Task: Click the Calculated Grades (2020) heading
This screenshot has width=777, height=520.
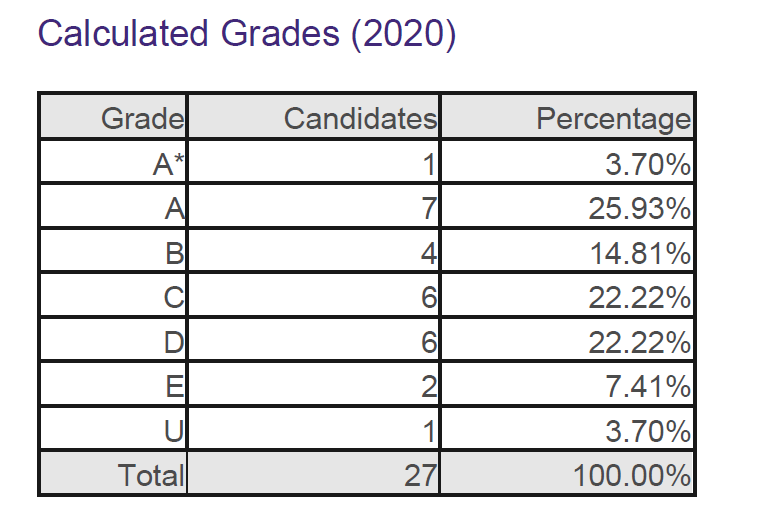Action: pos(246,34)
